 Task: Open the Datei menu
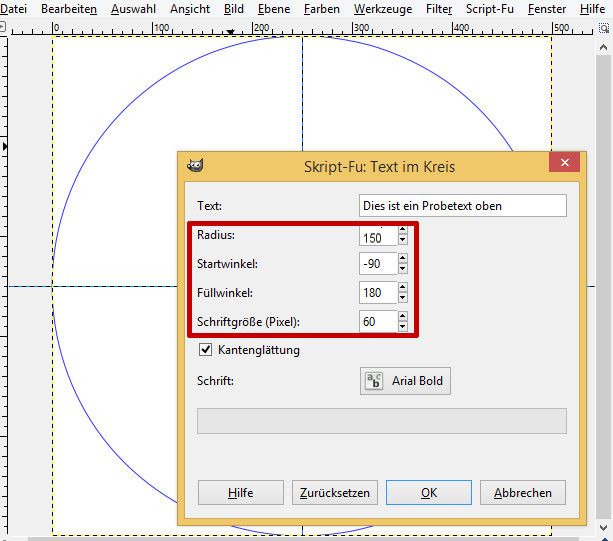point(13,9)
